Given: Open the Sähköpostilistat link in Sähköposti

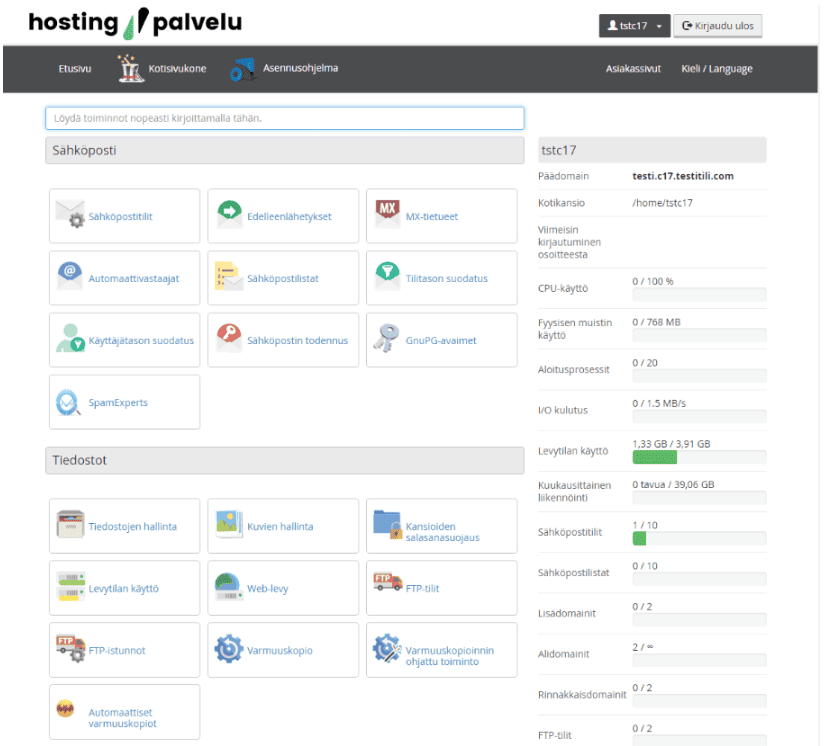Looking at the screenshot, I should click(x=283, y=278).
